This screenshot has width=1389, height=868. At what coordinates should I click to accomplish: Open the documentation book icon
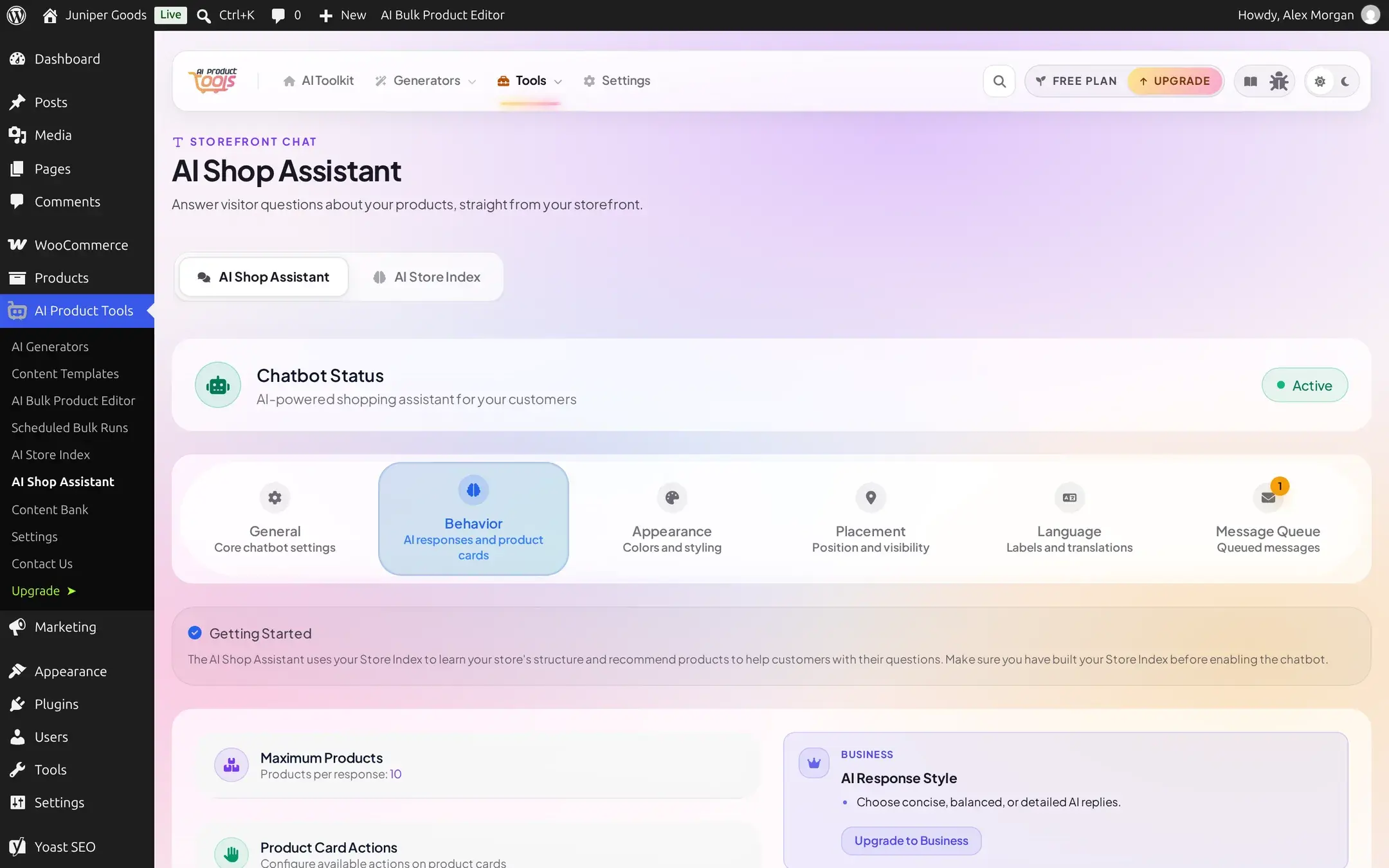[x=1250, y=81]
